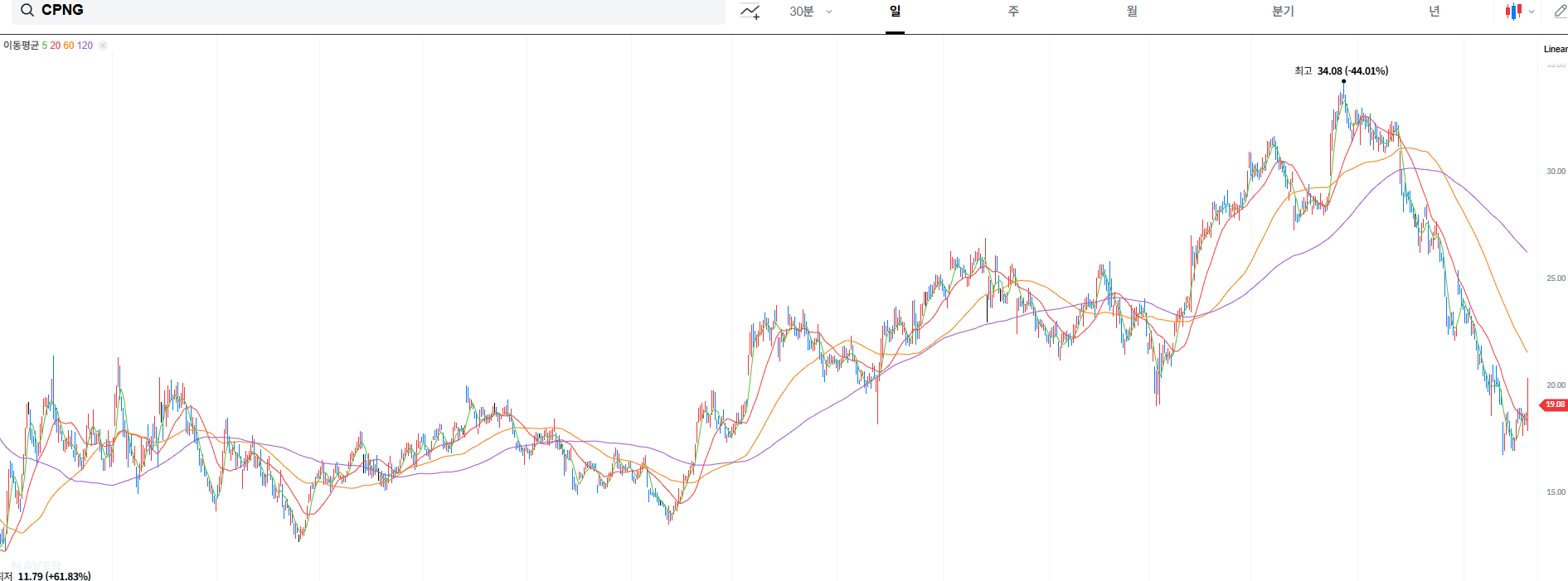
Task: Open the add indicator line-chart icon
Action: tap(750, 12)
